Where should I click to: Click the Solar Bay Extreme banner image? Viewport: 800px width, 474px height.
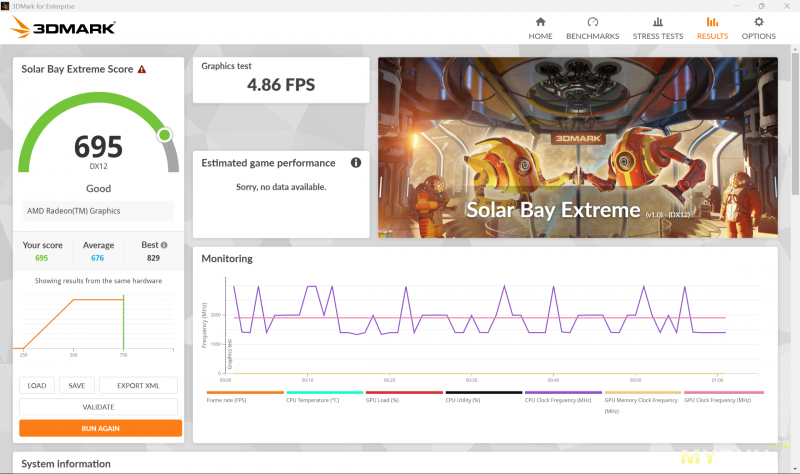pyautogui.click(x=577, y=147)
